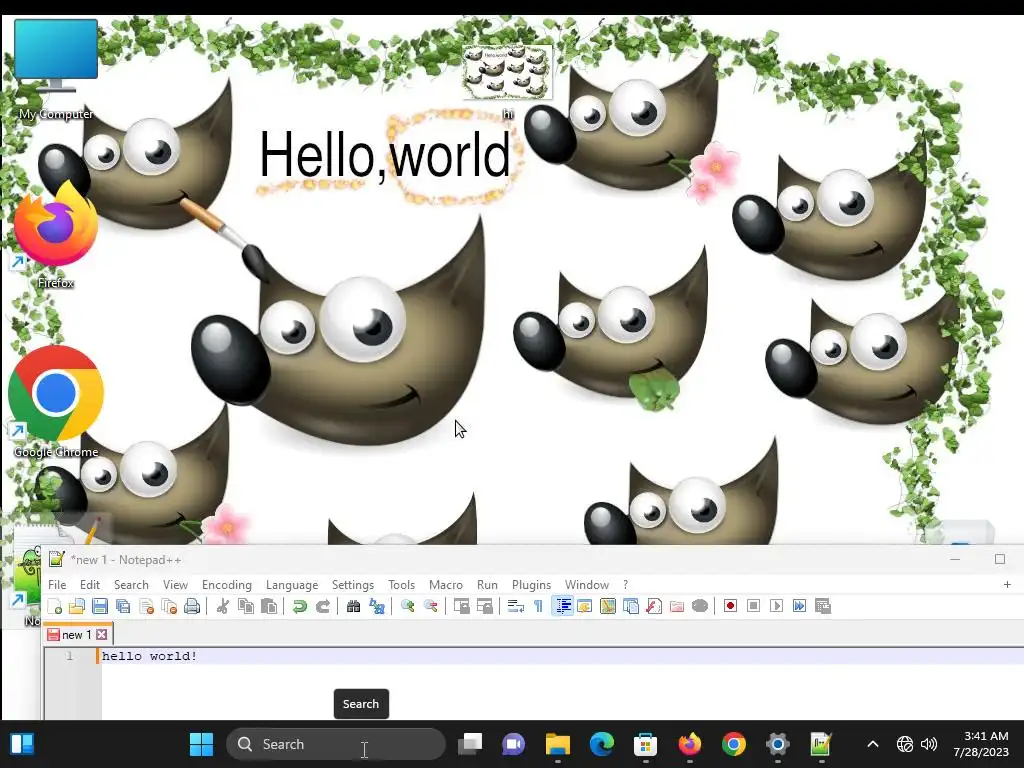The width and height of the screenshot is (1024, 768).
Task: Toggle word wrap in the toolbar
Action: 515,607
